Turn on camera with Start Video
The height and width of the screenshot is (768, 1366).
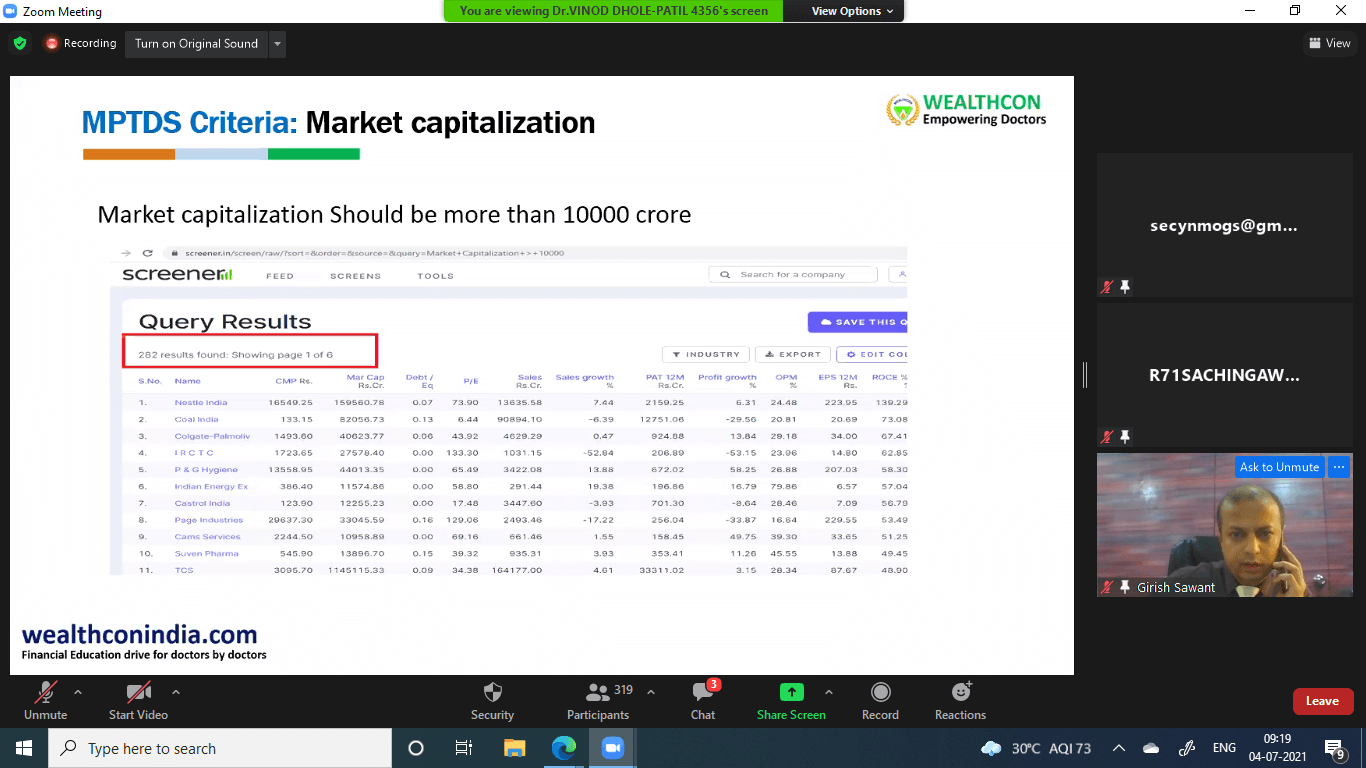pyautogui.click(x=138, y=693)
